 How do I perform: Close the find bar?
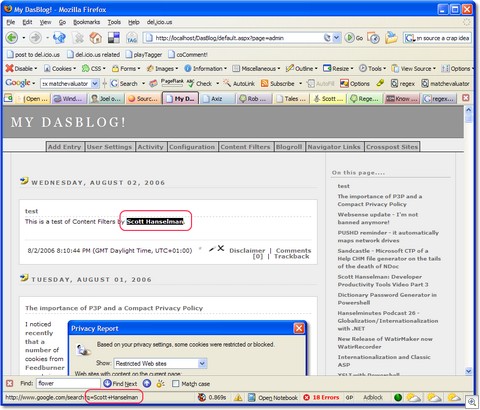click(x=10, y=383)
